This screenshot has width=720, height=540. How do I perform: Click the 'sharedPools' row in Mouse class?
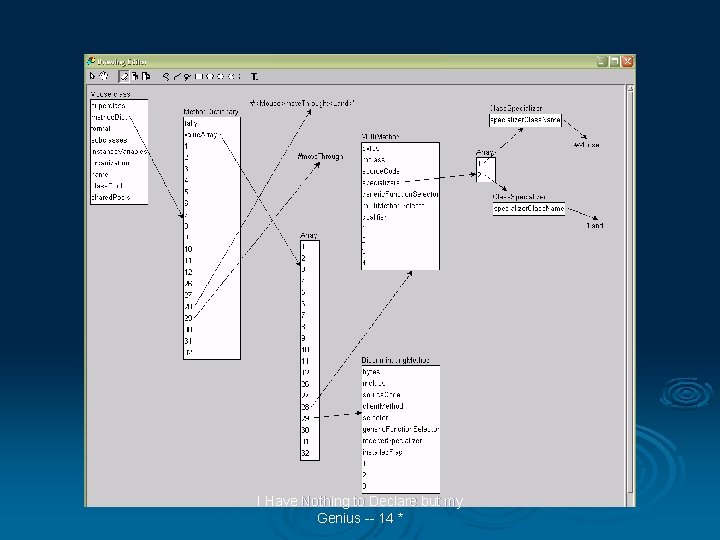[119, 197]
